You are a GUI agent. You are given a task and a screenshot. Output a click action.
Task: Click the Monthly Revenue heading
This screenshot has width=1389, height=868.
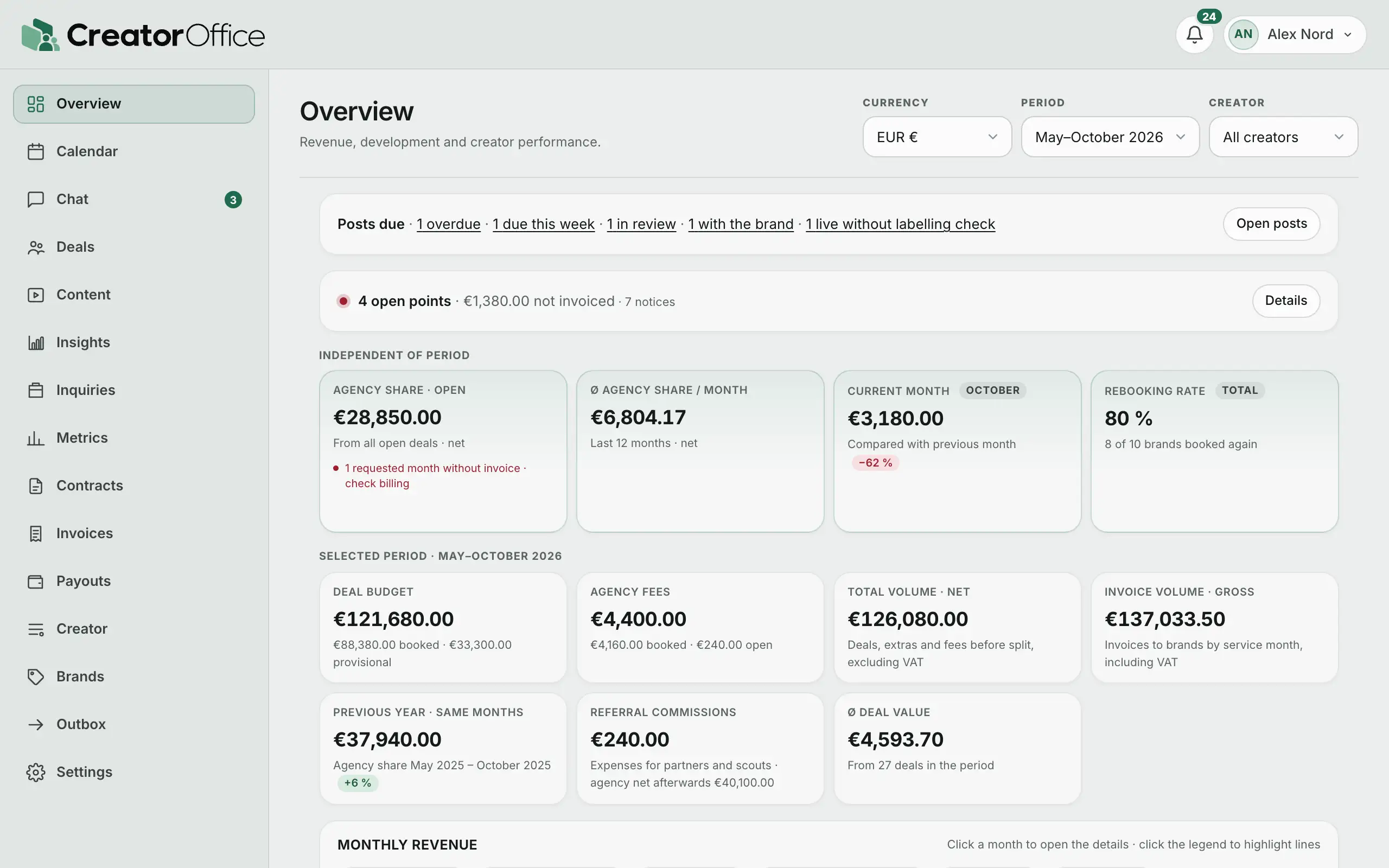[x=407, y=845]
